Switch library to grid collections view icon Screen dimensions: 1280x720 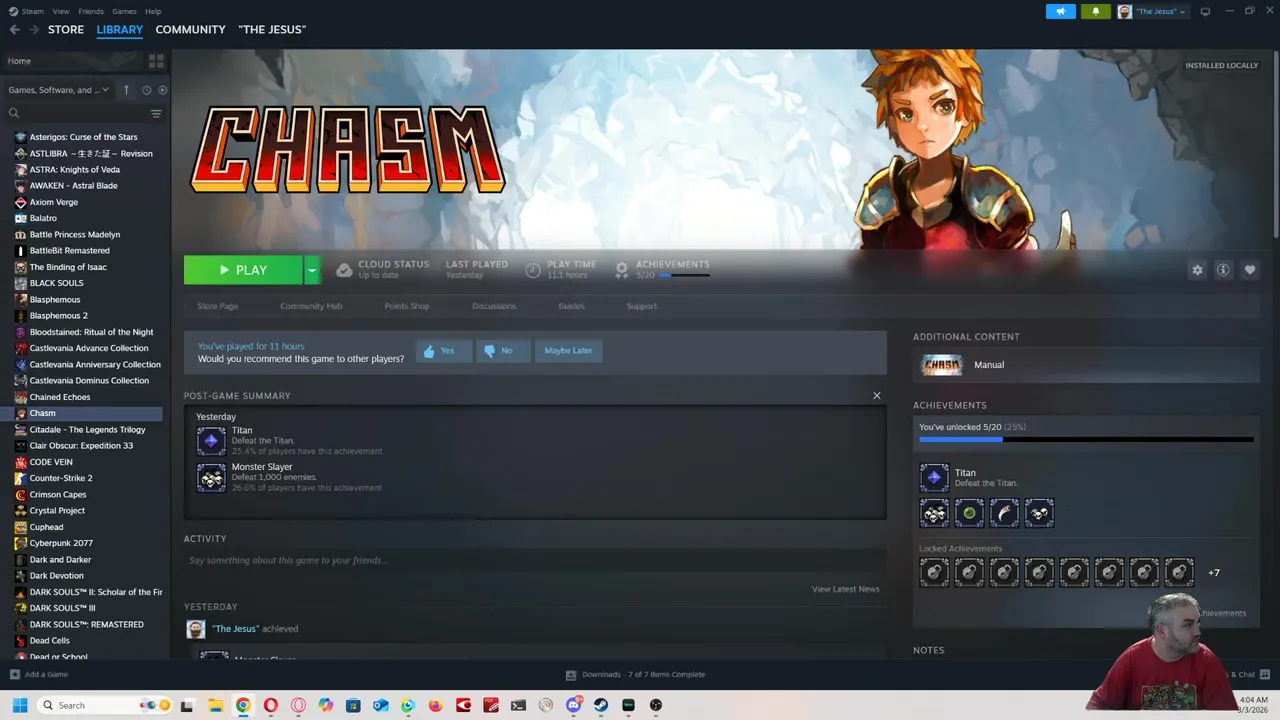tap(156, 61)
